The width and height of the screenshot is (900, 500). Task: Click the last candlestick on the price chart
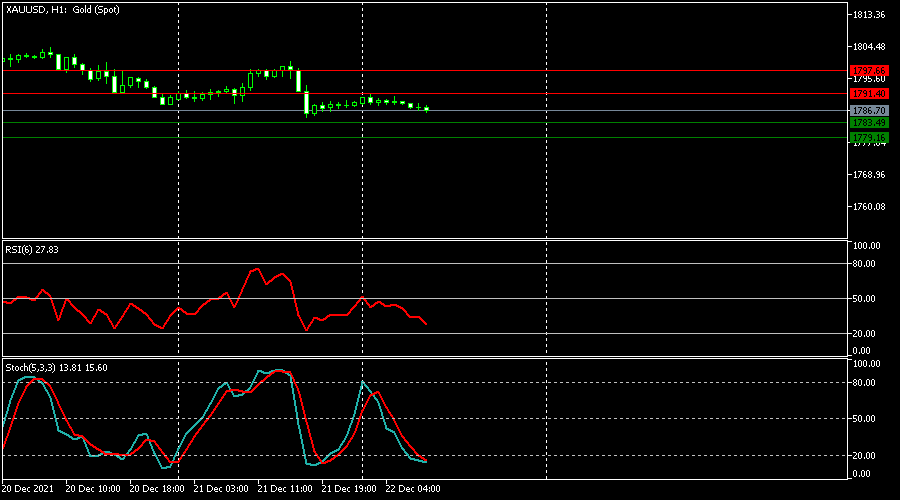pos(426,109)
